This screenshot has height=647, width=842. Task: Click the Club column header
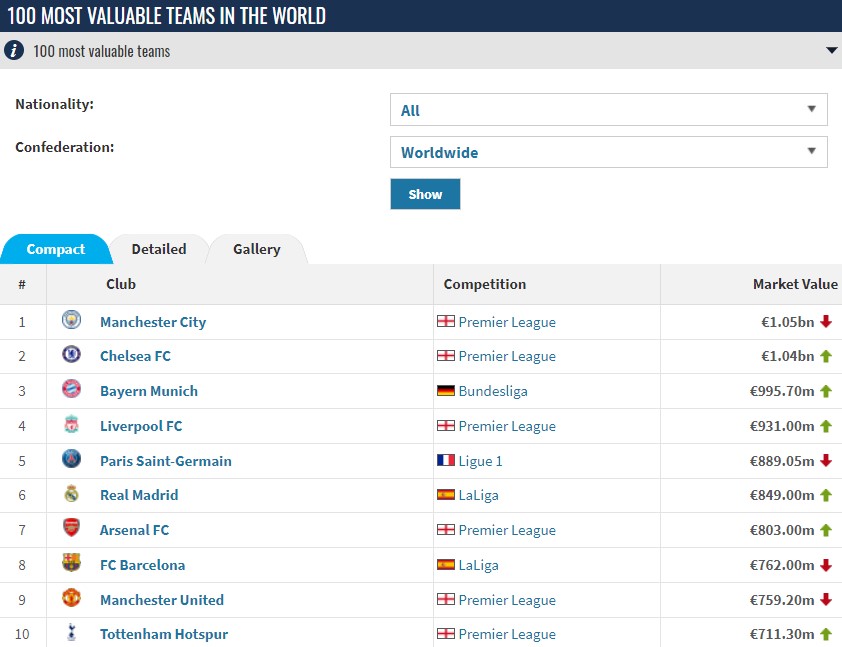[121, 284]
